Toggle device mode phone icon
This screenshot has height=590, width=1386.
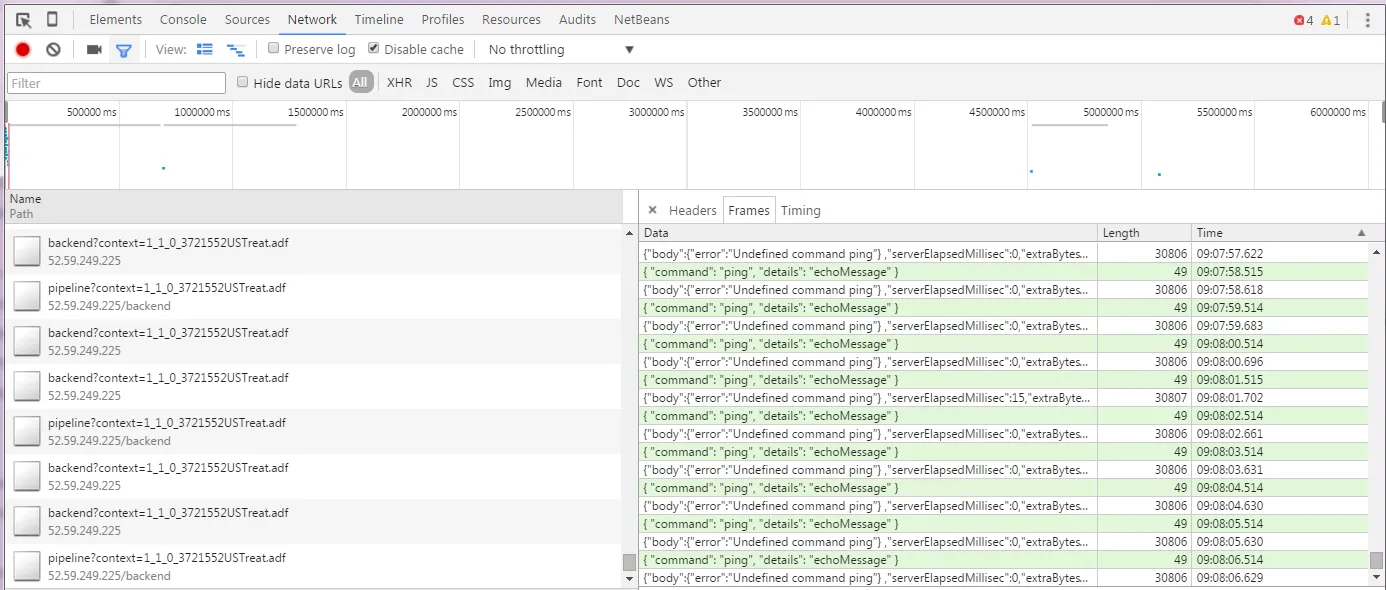click(x=52, y=19)
